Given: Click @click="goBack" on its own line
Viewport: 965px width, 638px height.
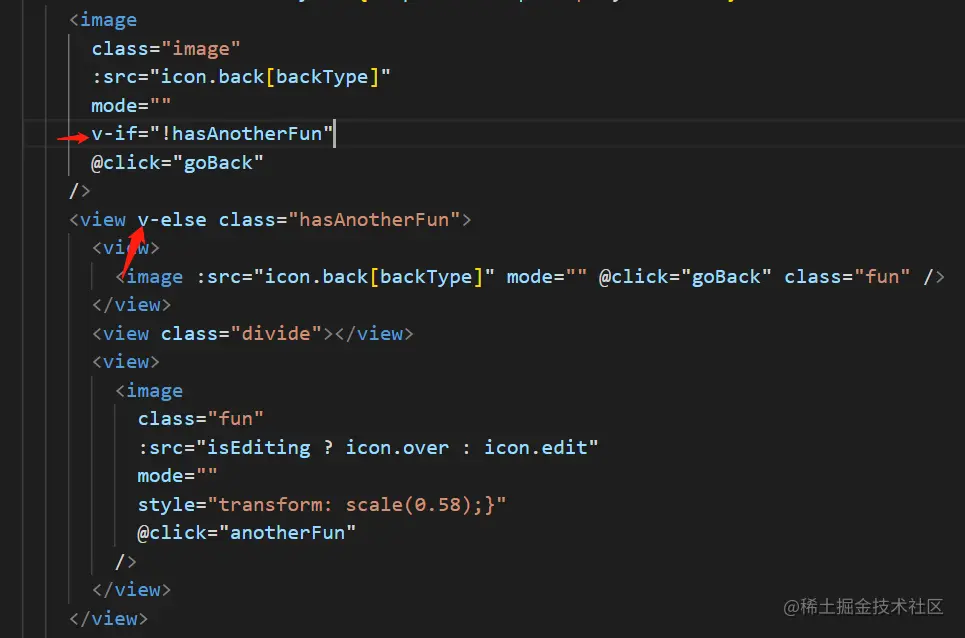Looking at the screenshot, I should click(x=177, y=163).
